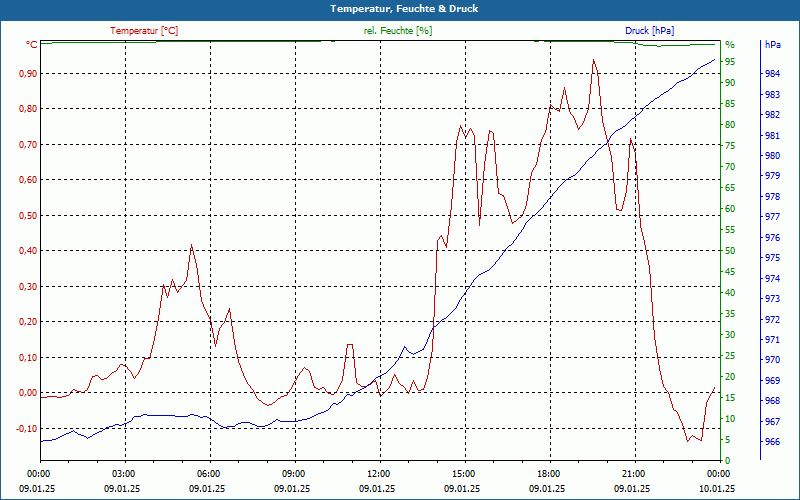Click the green '%' axis unit label
800x500 pixels.
pos(730,45)
